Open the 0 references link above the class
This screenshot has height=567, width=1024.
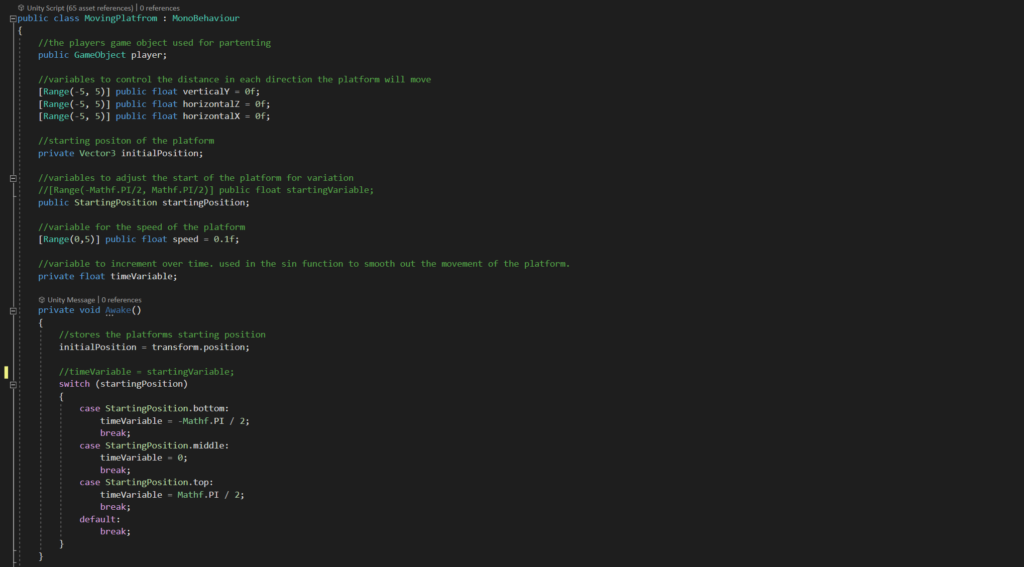point(159,8)
